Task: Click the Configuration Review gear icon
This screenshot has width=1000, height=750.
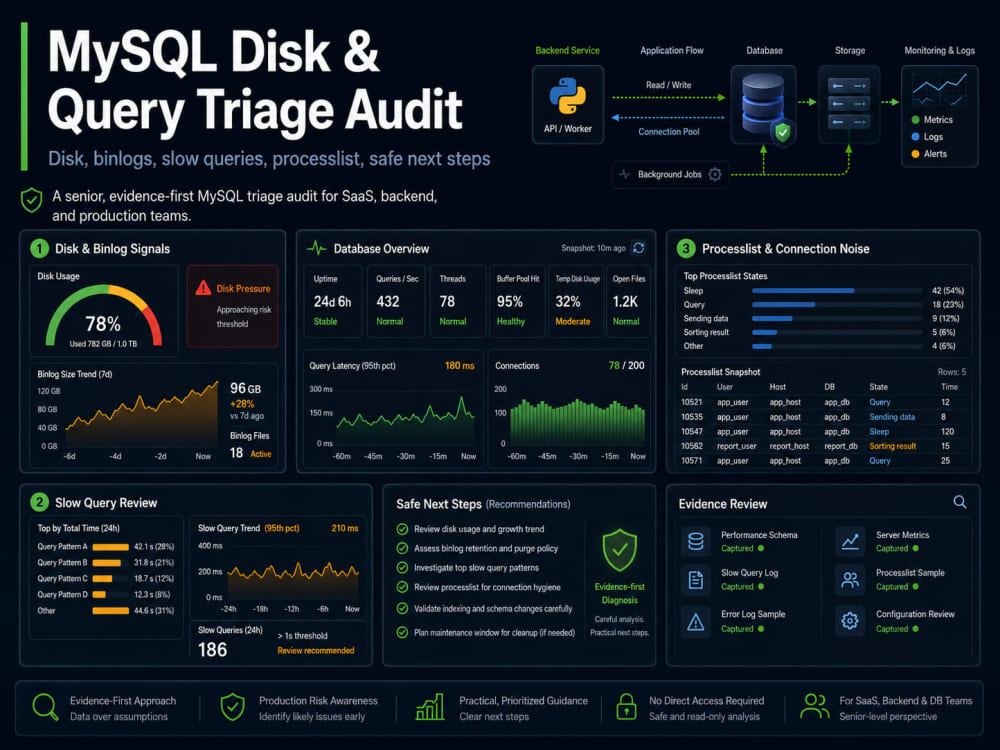Action: pos(849,621)
